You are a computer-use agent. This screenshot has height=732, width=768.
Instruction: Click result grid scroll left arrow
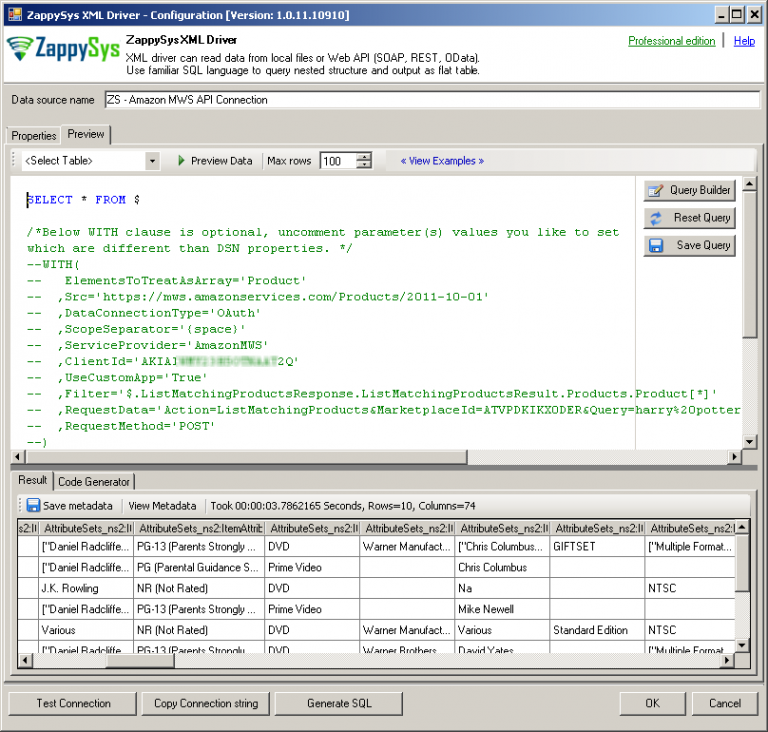tap(25, 660)
